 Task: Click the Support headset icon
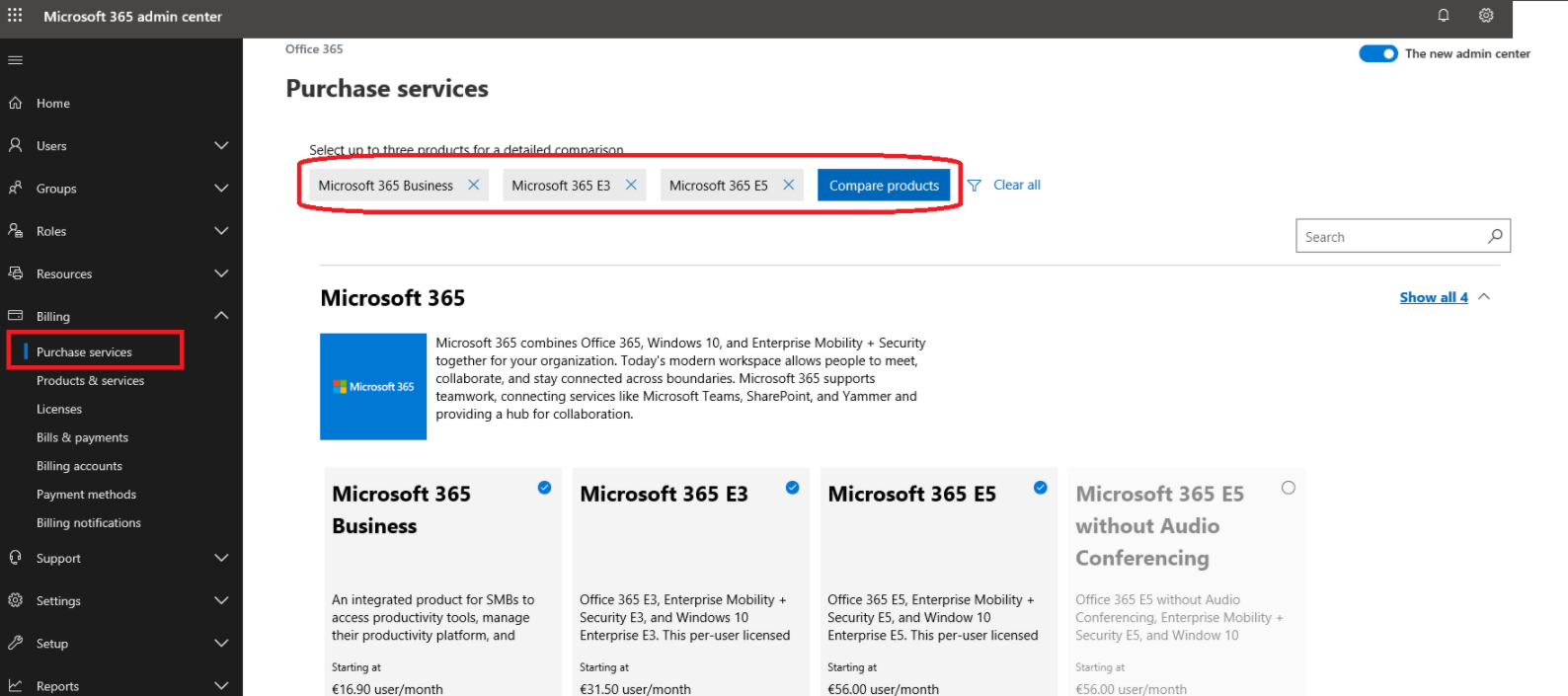pyautogui.click(x=15, y=558)
